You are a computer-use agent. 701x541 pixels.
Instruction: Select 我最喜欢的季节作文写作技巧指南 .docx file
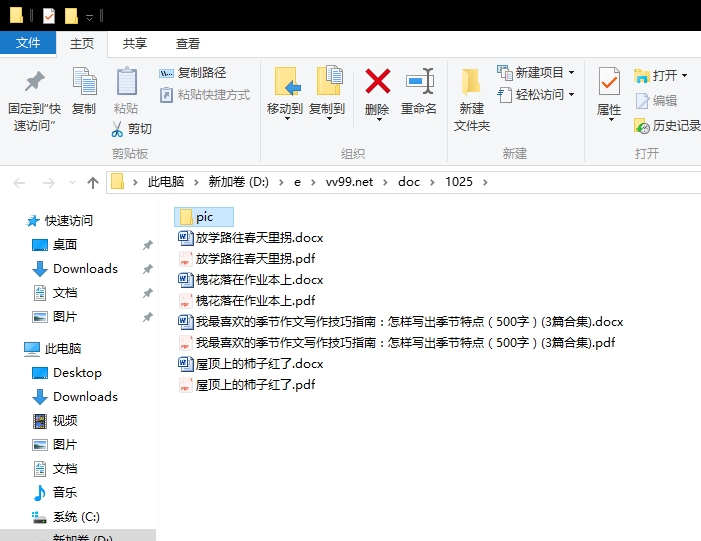pos(401,322)
